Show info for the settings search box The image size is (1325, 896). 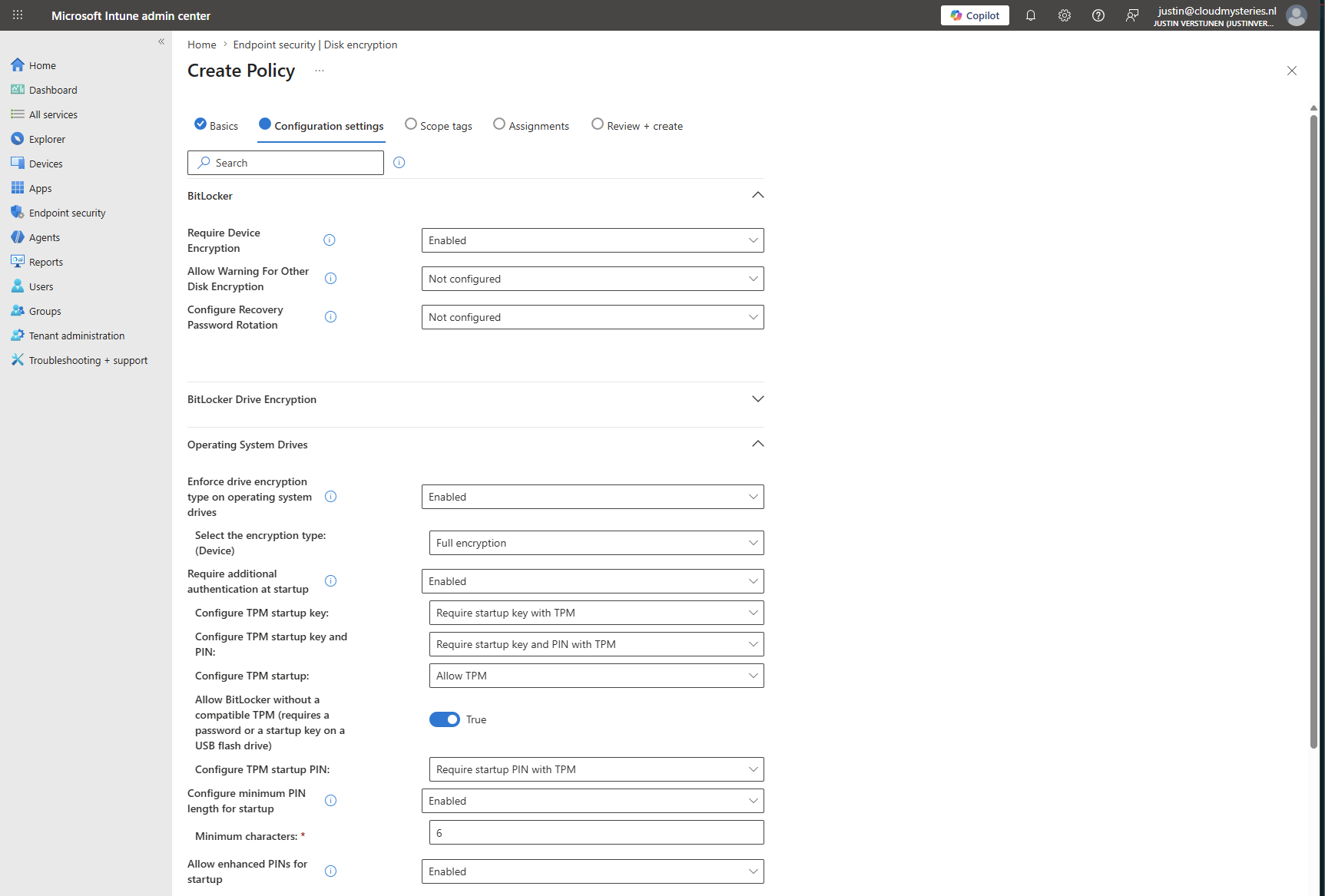point(399,163)
